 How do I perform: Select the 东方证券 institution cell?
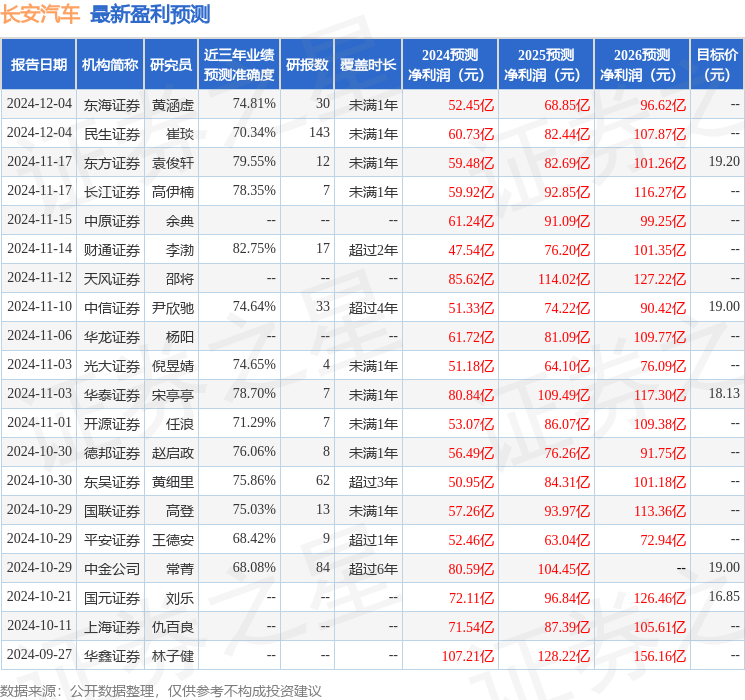click(112, 163)
